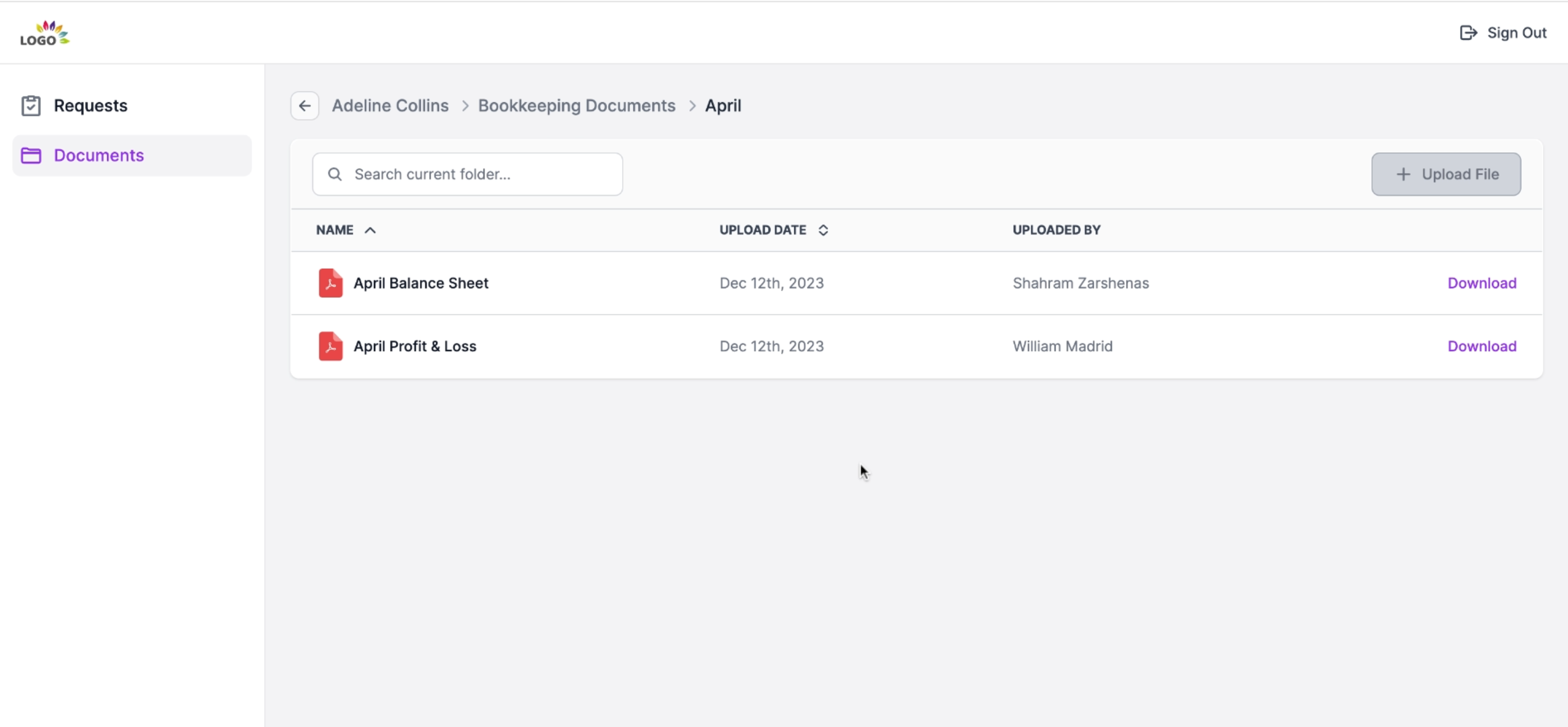Sign out using the Sign Out link
Viewport: 1568px width, 727px height.
(x=1503, y=33)
